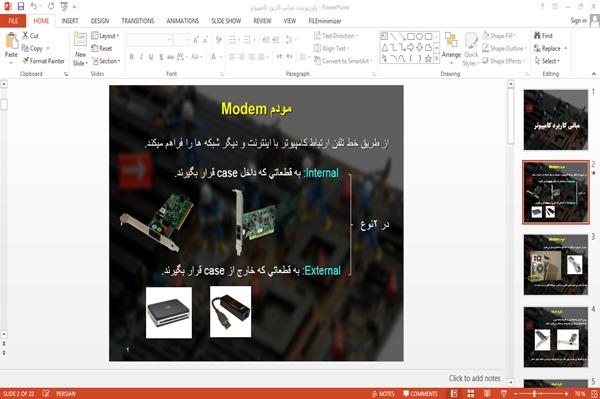This screenshot has height=399, width=600.
Task: Insert a New Slide
Action: tap(80, 50)
